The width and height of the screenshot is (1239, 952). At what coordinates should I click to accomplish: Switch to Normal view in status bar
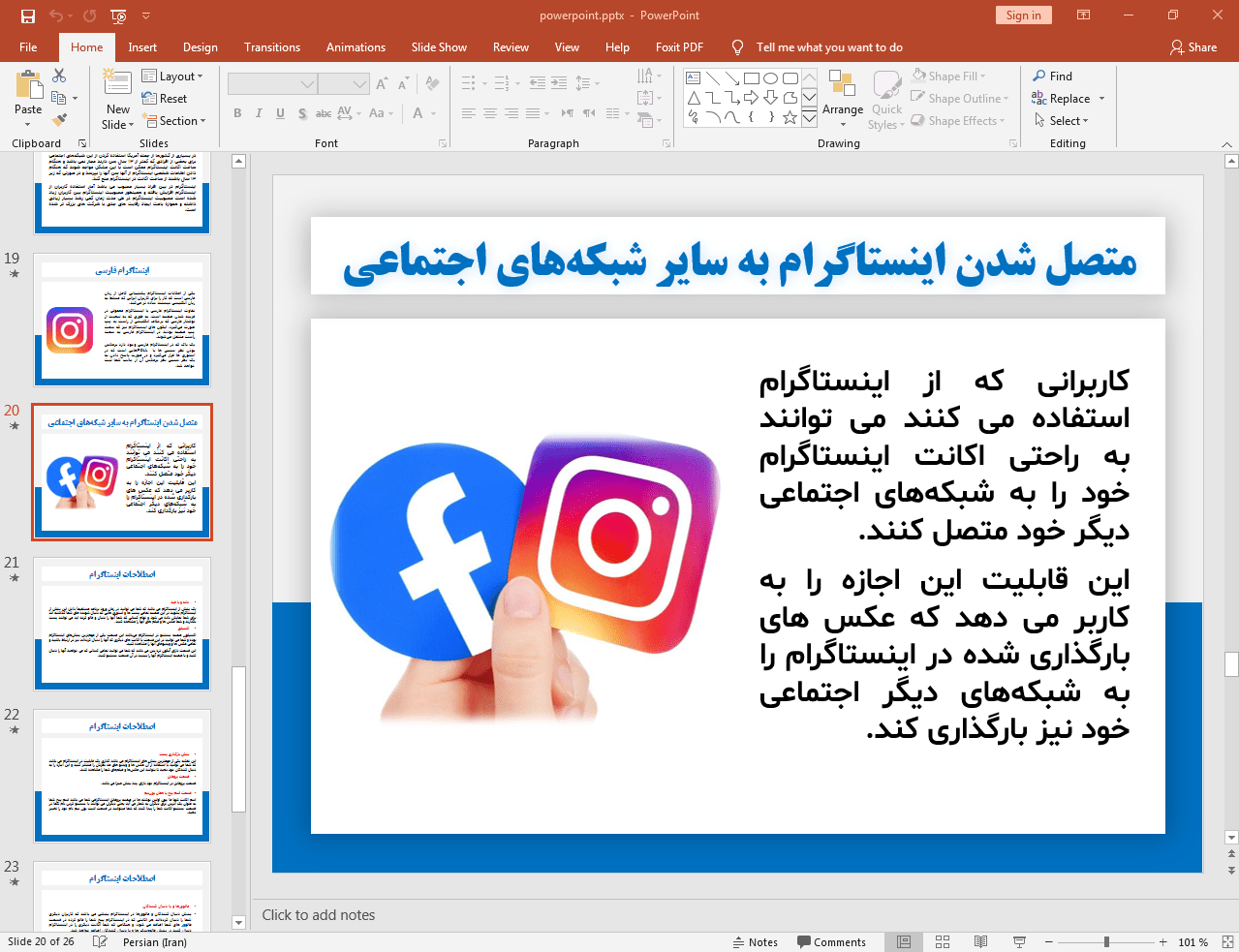click(904, 941)
